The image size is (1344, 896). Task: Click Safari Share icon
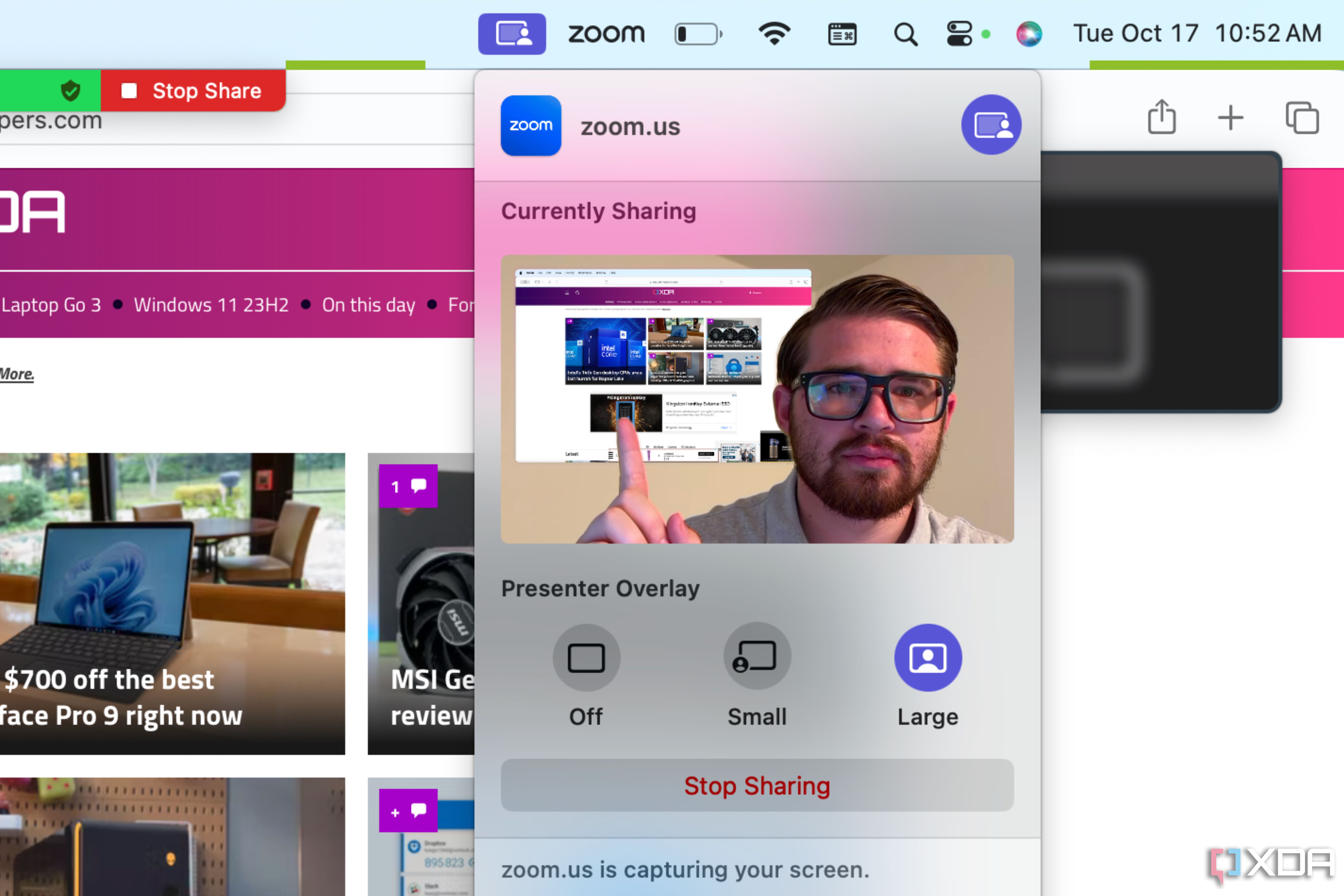pyautogui.click(x=1162, y=117)
